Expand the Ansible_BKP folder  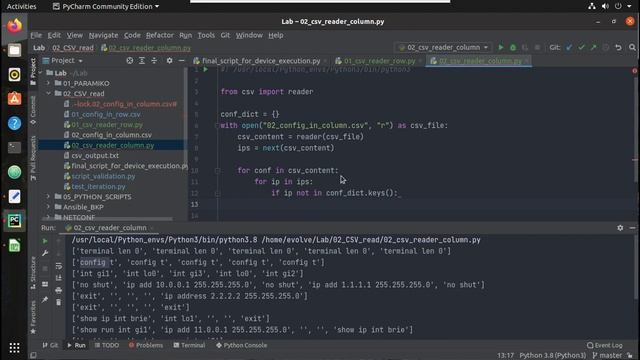coord(48,207)
